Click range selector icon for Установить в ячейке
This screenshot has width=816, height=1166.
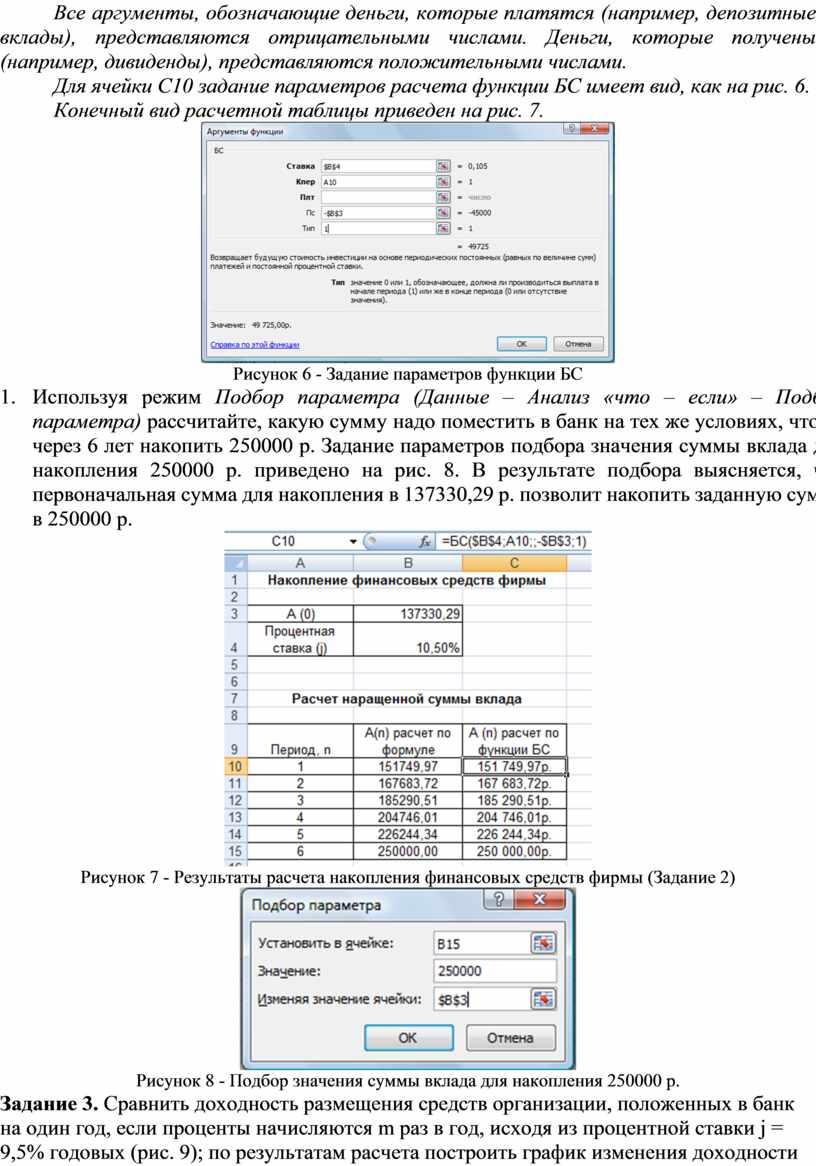pyautogui.click(x=544, y=943)
